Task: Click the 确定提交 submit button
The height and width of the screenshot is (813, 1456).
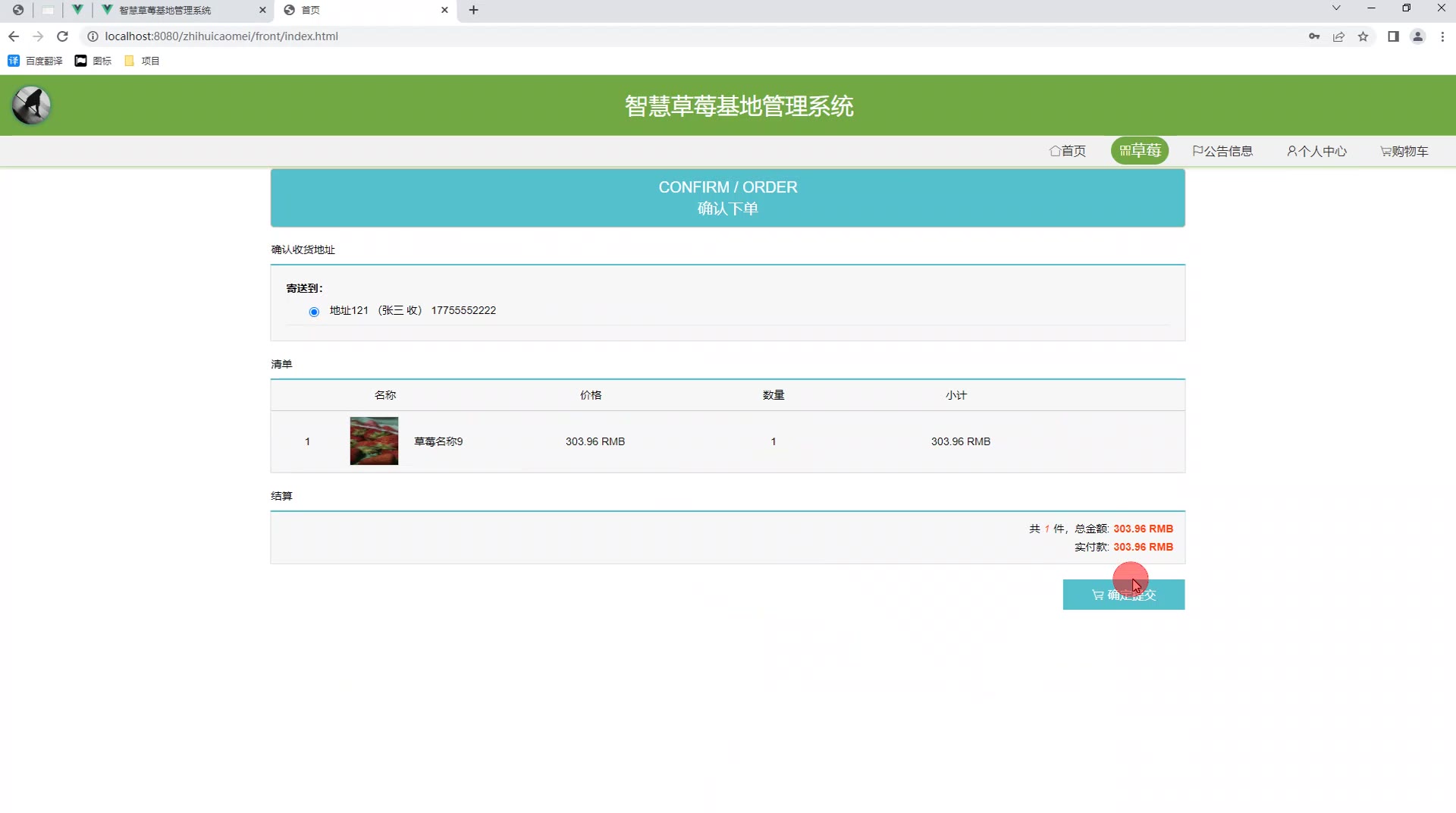Action: pos(1123,595)
